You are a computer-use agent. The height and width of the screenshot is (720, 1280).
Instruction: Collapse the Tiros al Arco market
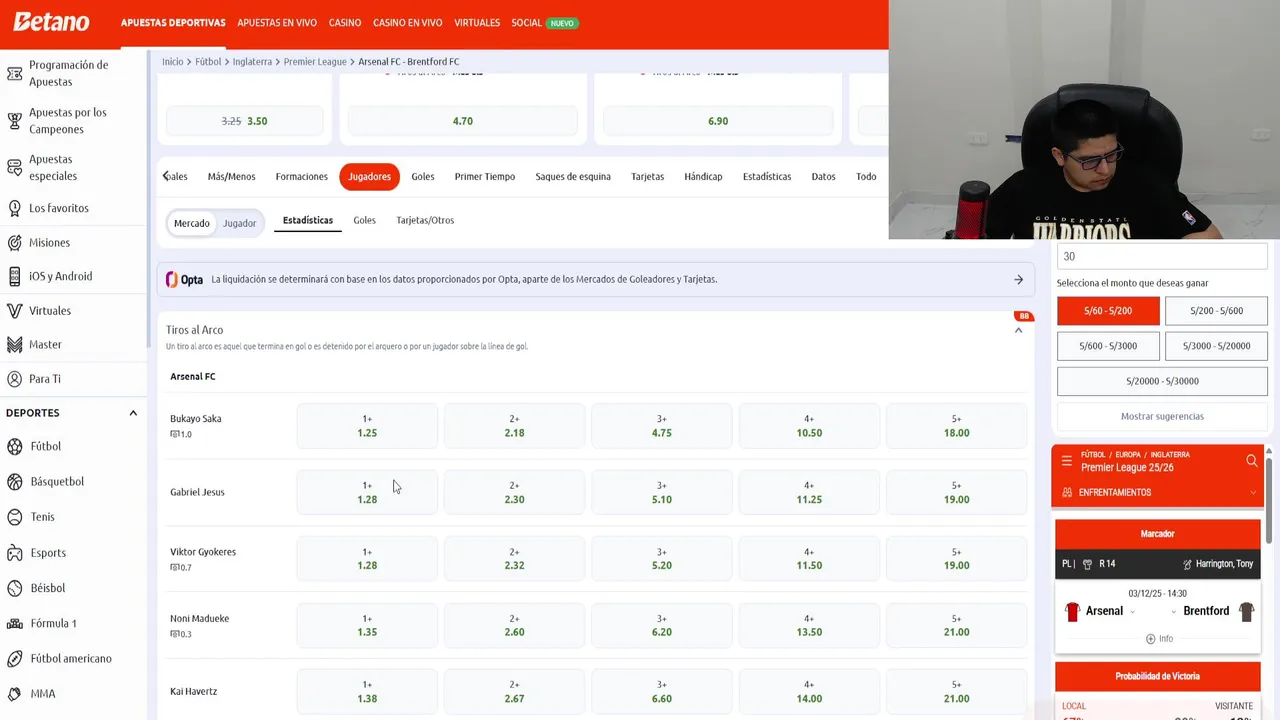coord(1018,330)
